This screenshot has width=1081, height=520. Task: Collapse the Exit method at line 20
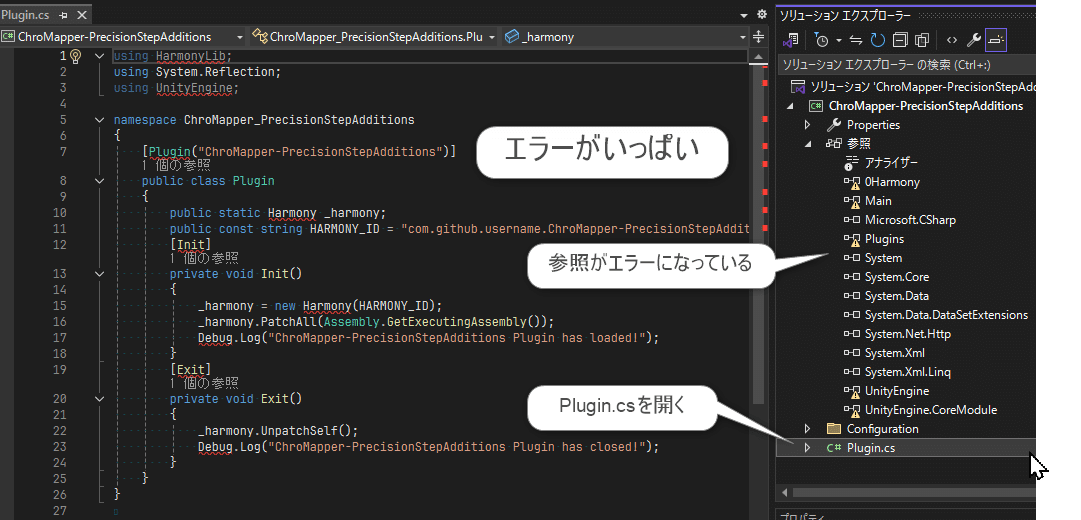tap(100, 399)
